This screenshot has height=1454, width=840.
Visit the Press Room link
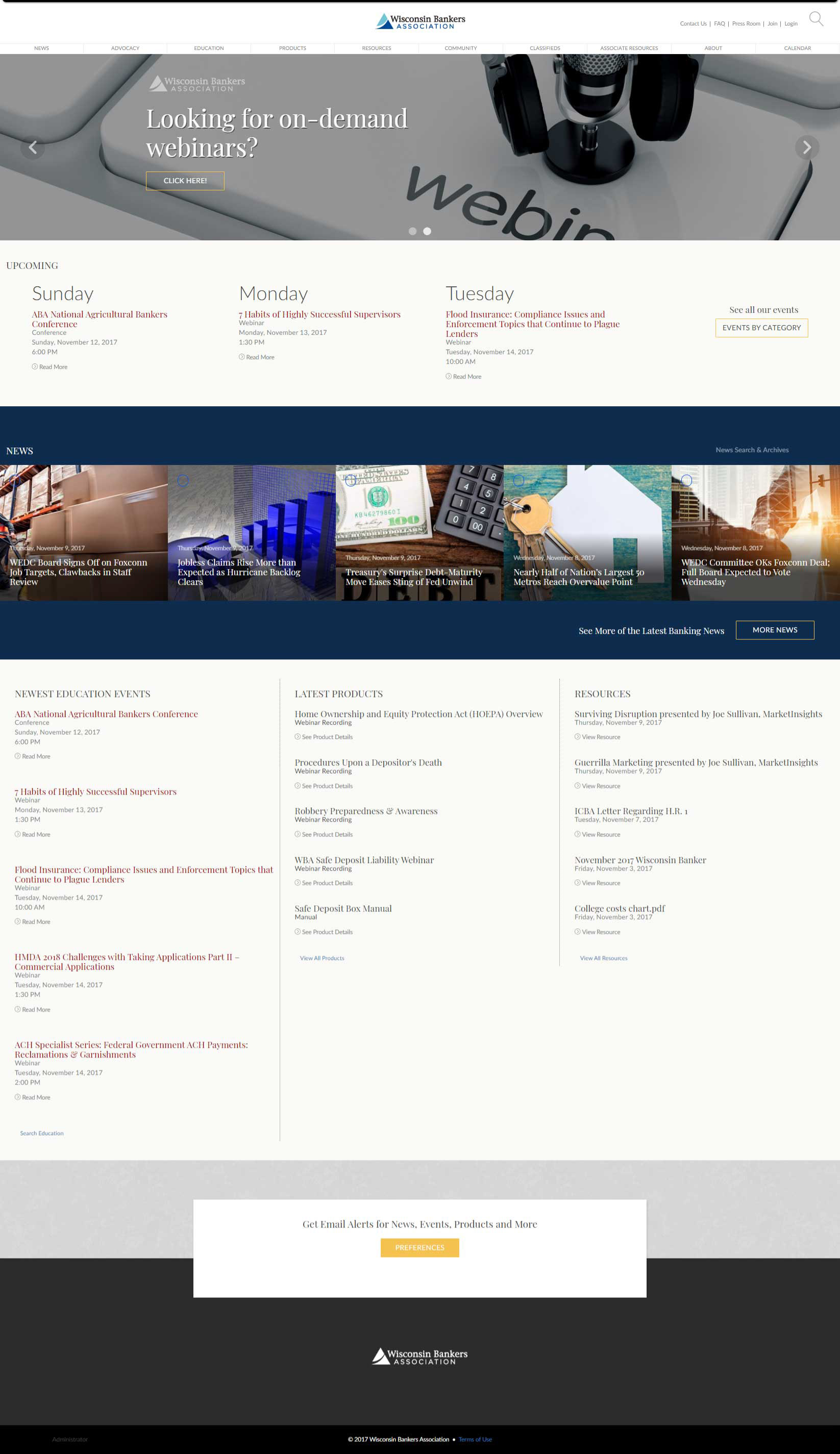pyautogui.click(x=746, y=23)
